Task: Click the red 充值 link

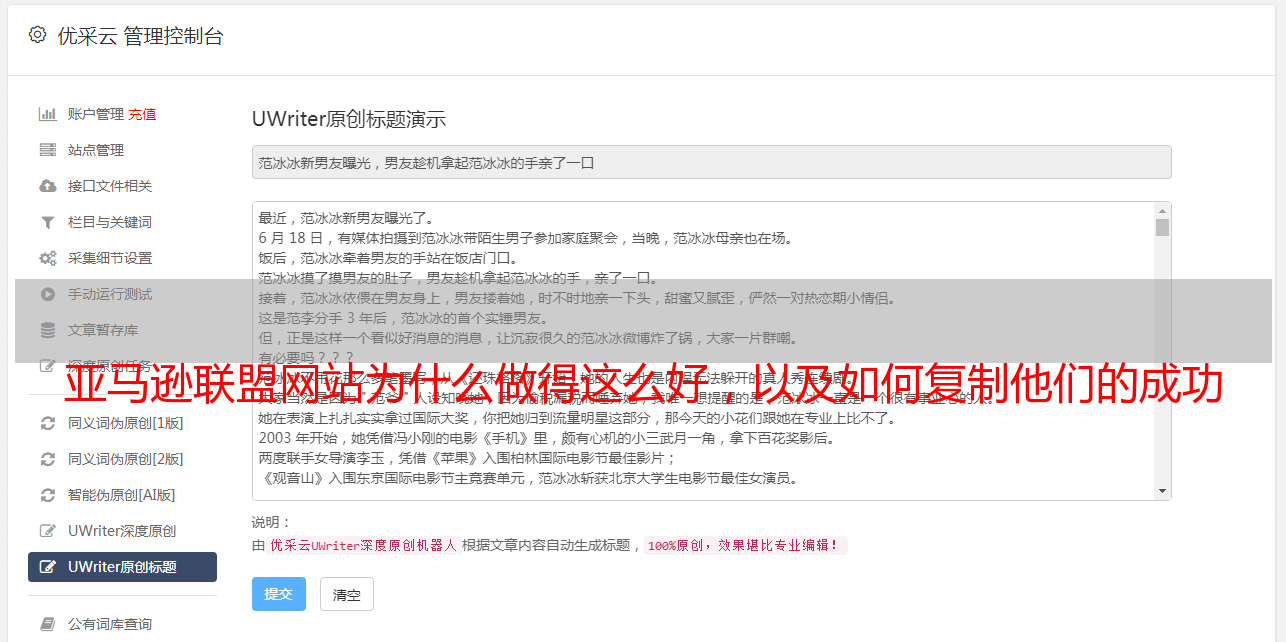Action: click(142, 114)
